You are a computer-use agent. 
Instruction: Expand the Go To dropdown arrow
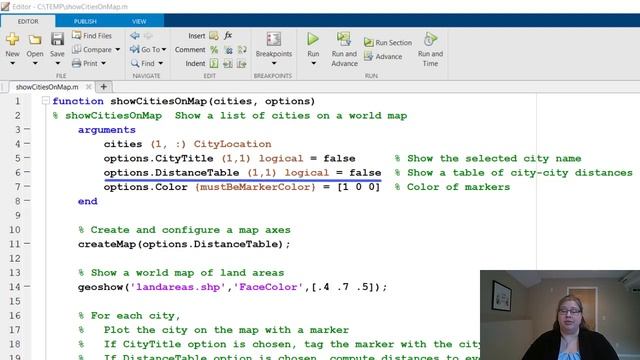[x=164, y=50]
